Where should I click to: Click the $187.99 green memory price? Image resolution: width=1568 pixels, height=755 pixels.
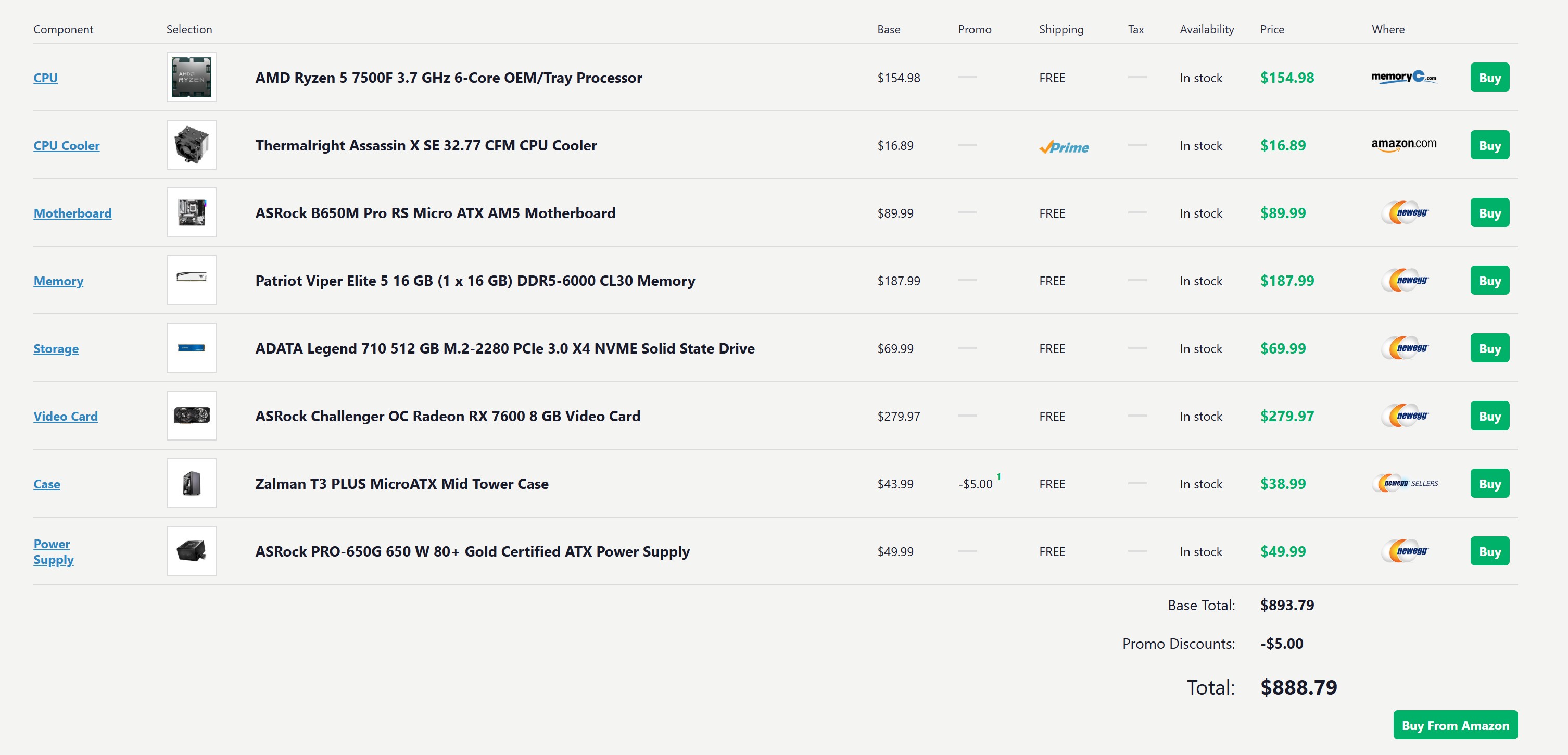point(1287,281)
